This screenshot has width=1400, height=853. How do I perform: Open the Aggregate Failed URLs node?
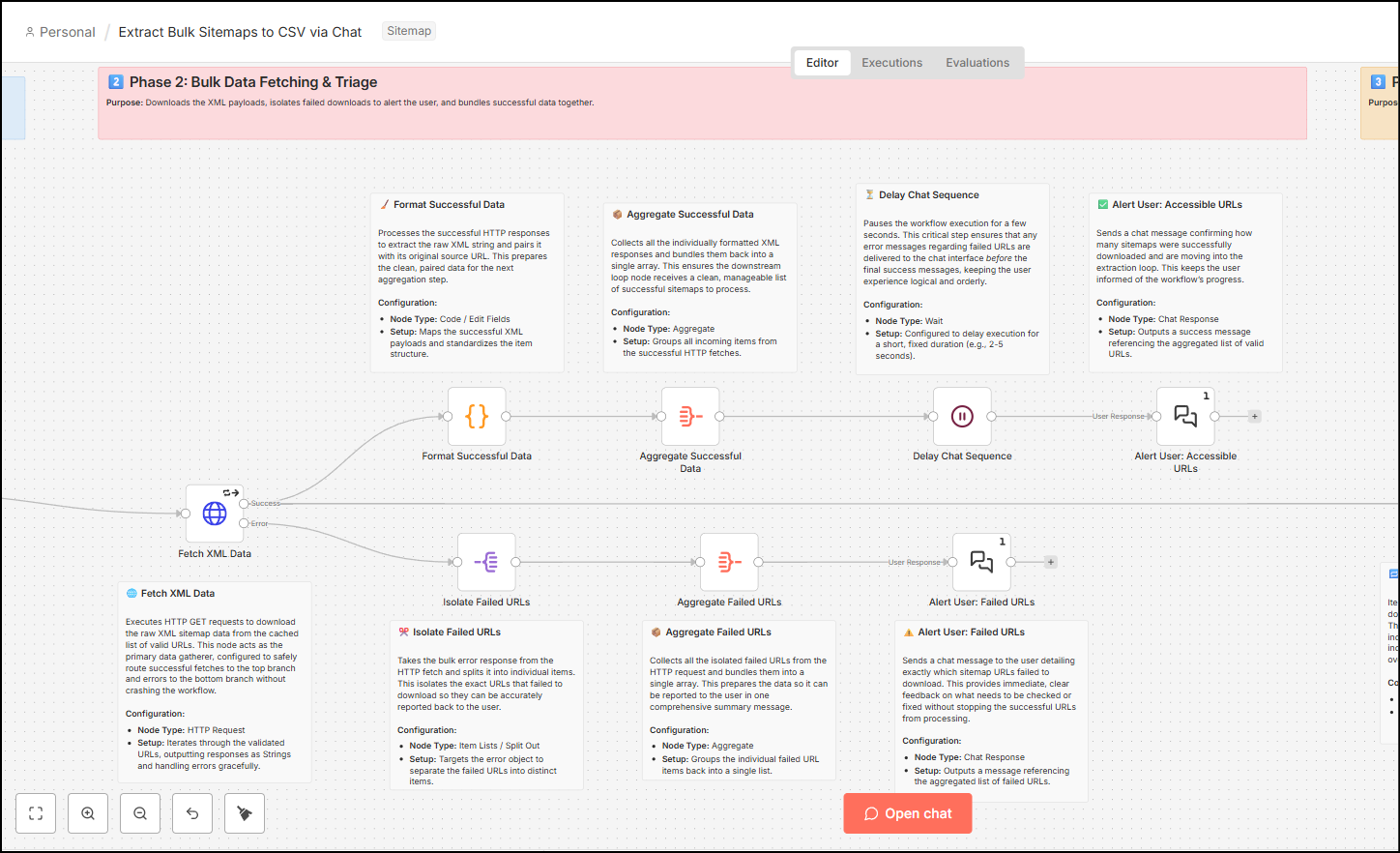pos(729,562)
